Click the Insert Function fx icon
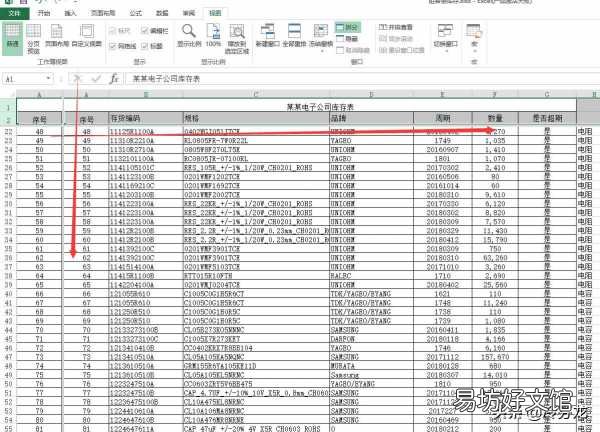 point(114,79)
